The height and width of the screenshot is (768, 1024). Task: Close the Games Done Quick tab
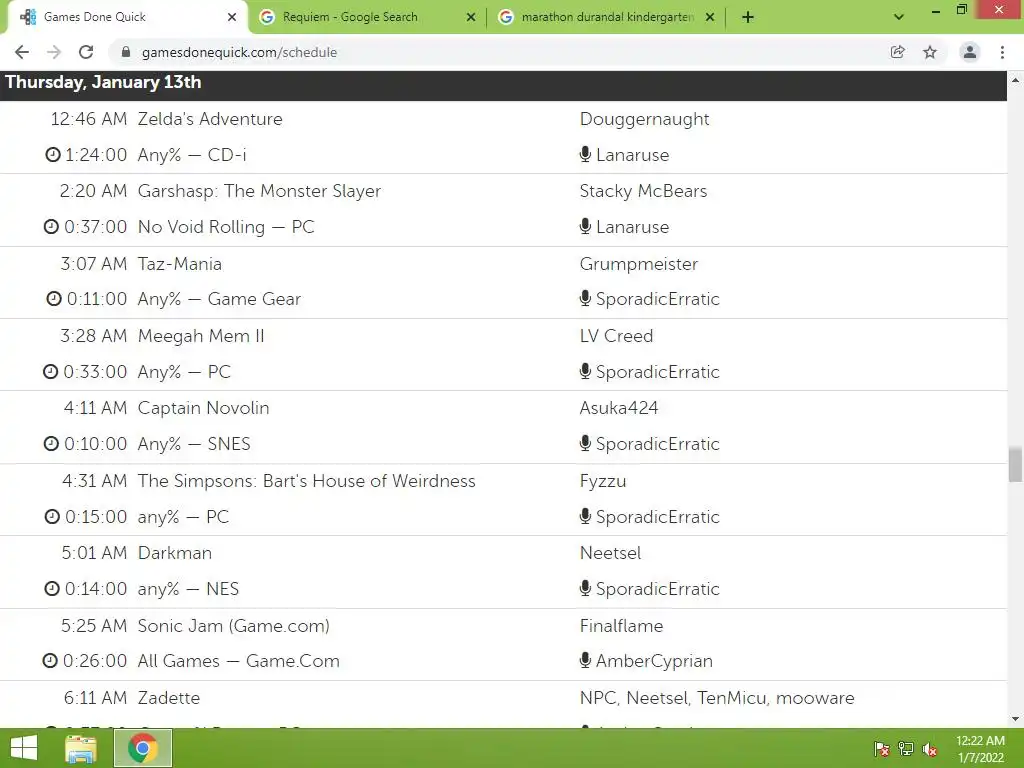point(232,17)
